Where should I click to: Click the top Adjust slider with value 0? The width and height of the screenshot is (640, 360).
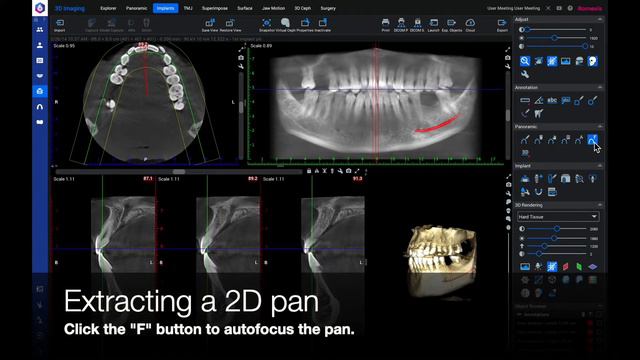coord(556,30)
